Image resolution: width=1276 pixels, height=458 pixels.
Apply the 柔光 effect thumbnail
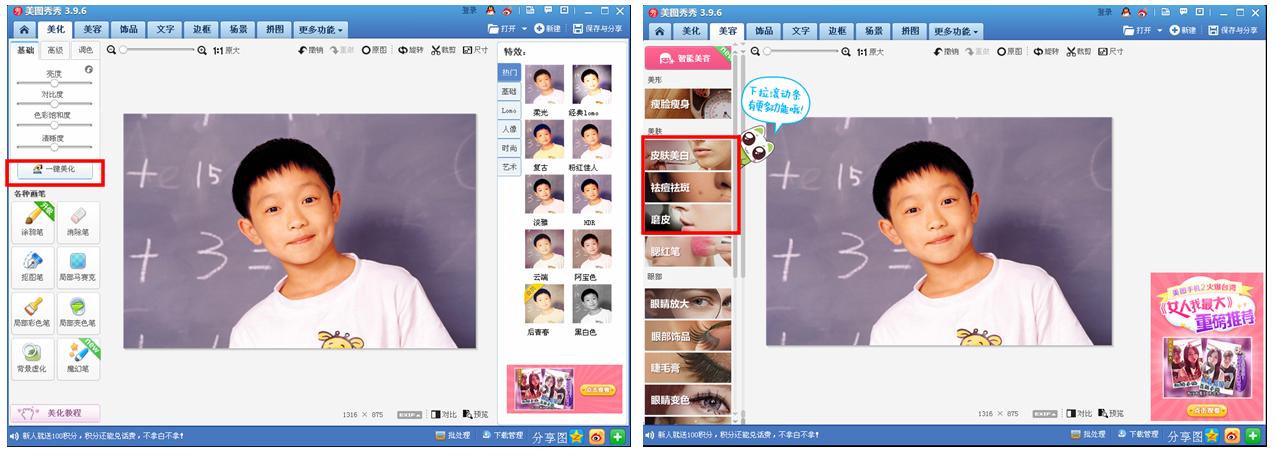click(x=544, y=85)
